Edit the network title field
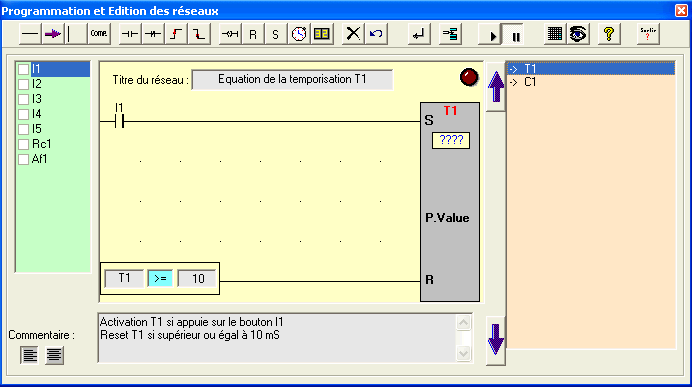Screen dimensions: 692x387 [x=292, y=79]
